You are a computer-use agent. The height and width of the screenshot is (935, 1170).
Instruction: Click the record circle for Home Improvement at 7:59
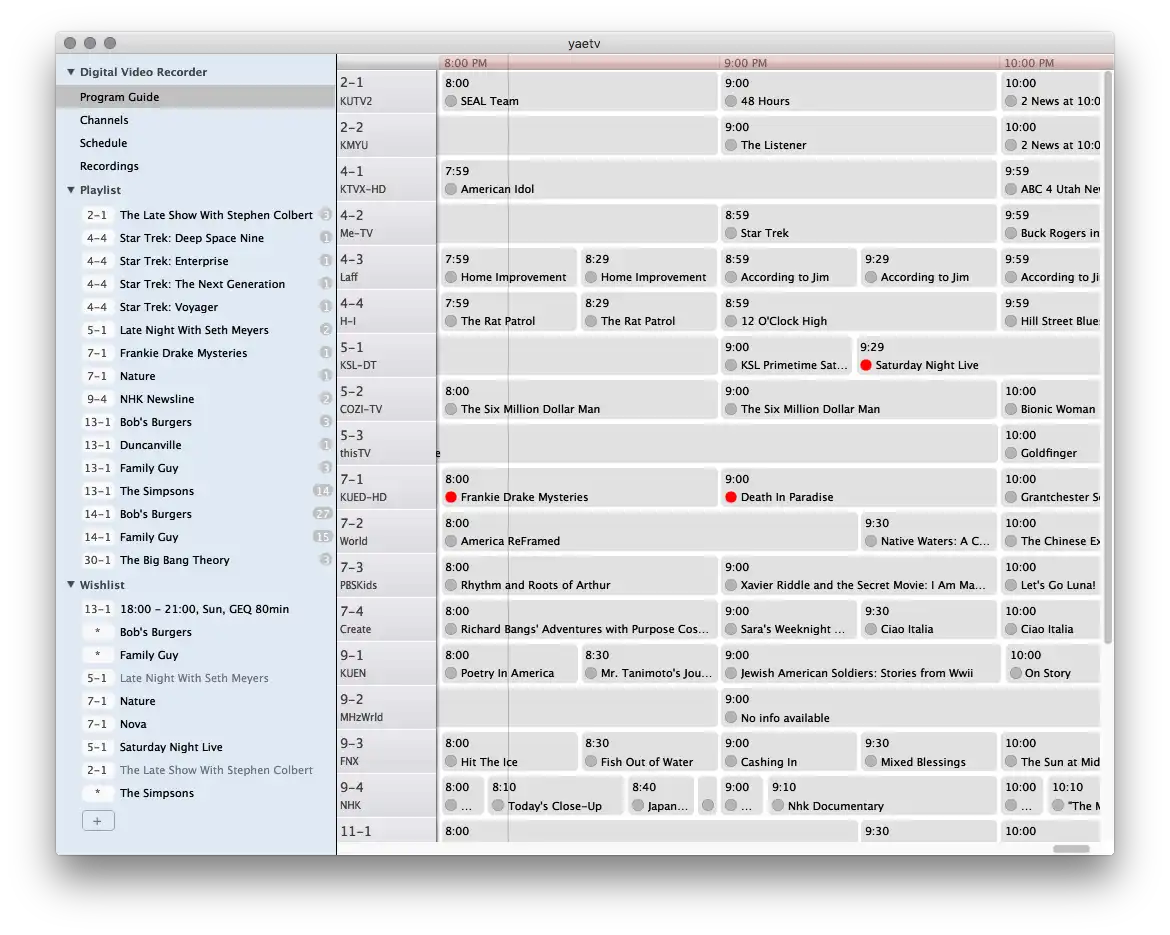[x=451, y=277]
